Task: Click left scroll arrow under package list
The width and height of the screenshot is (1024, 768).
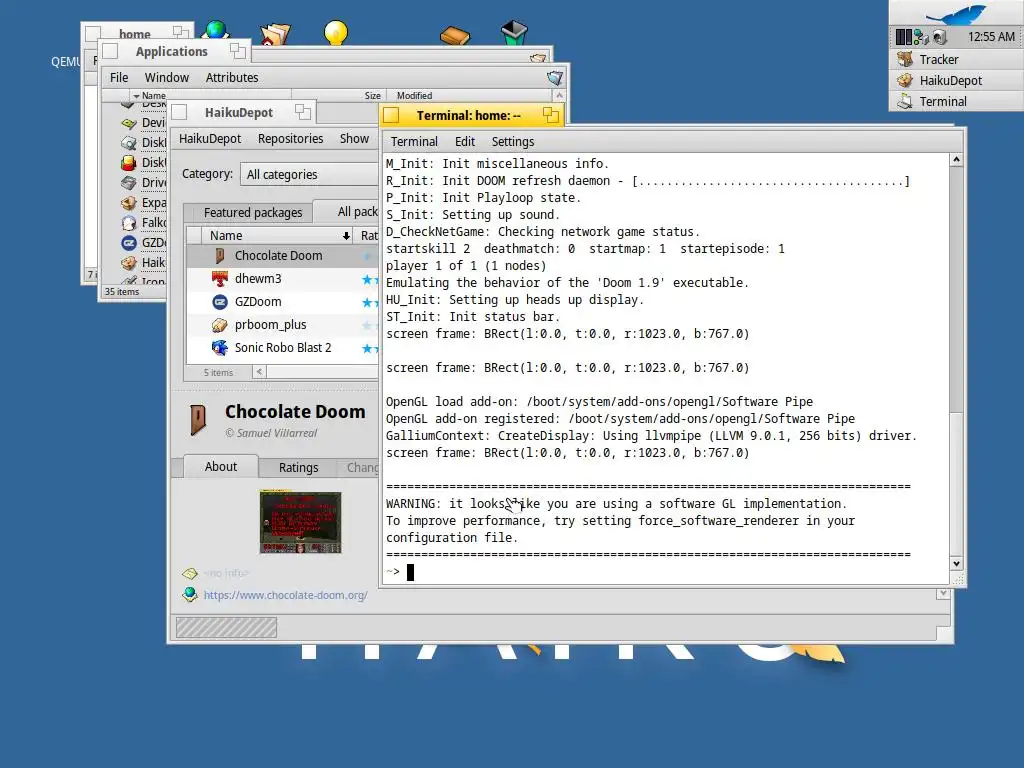Action: (259, 372)
